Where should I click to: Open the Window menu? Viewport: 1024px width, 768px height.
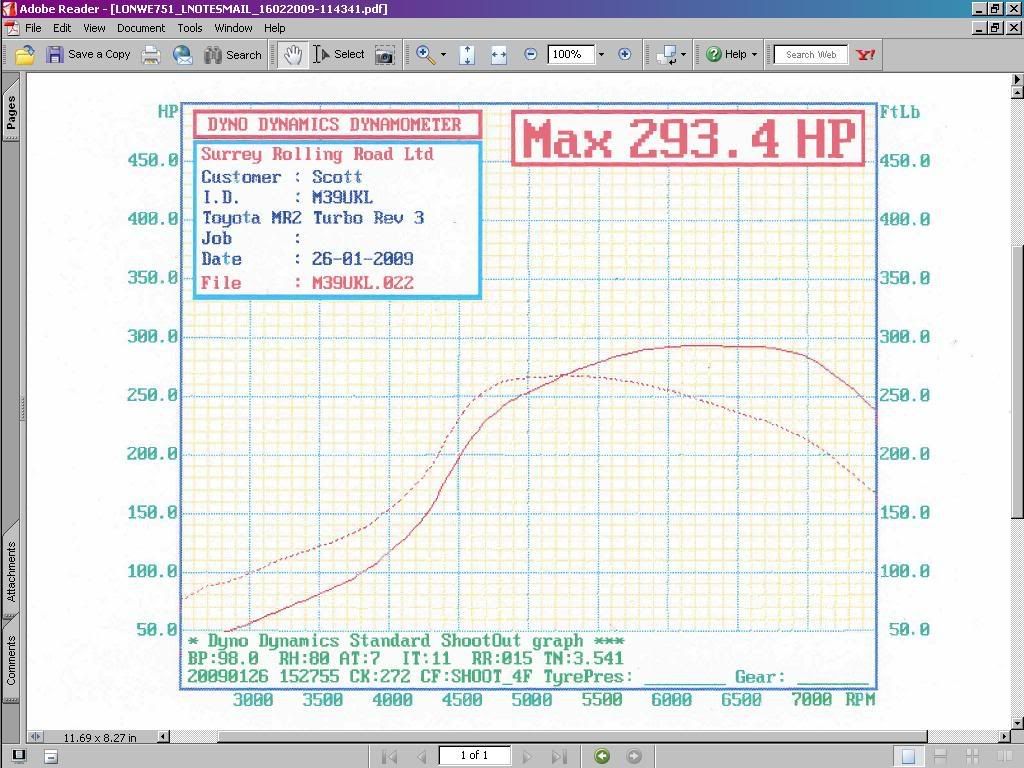point(233,28)
